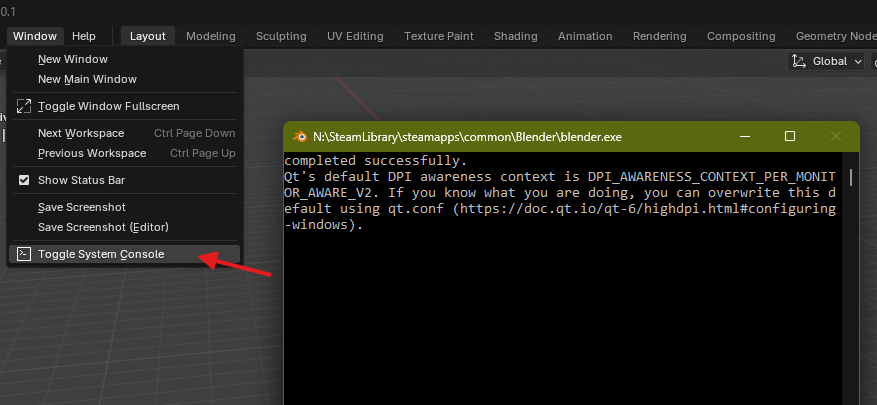
Task: Switch to the Animation workspace tab
Action: 585,36
